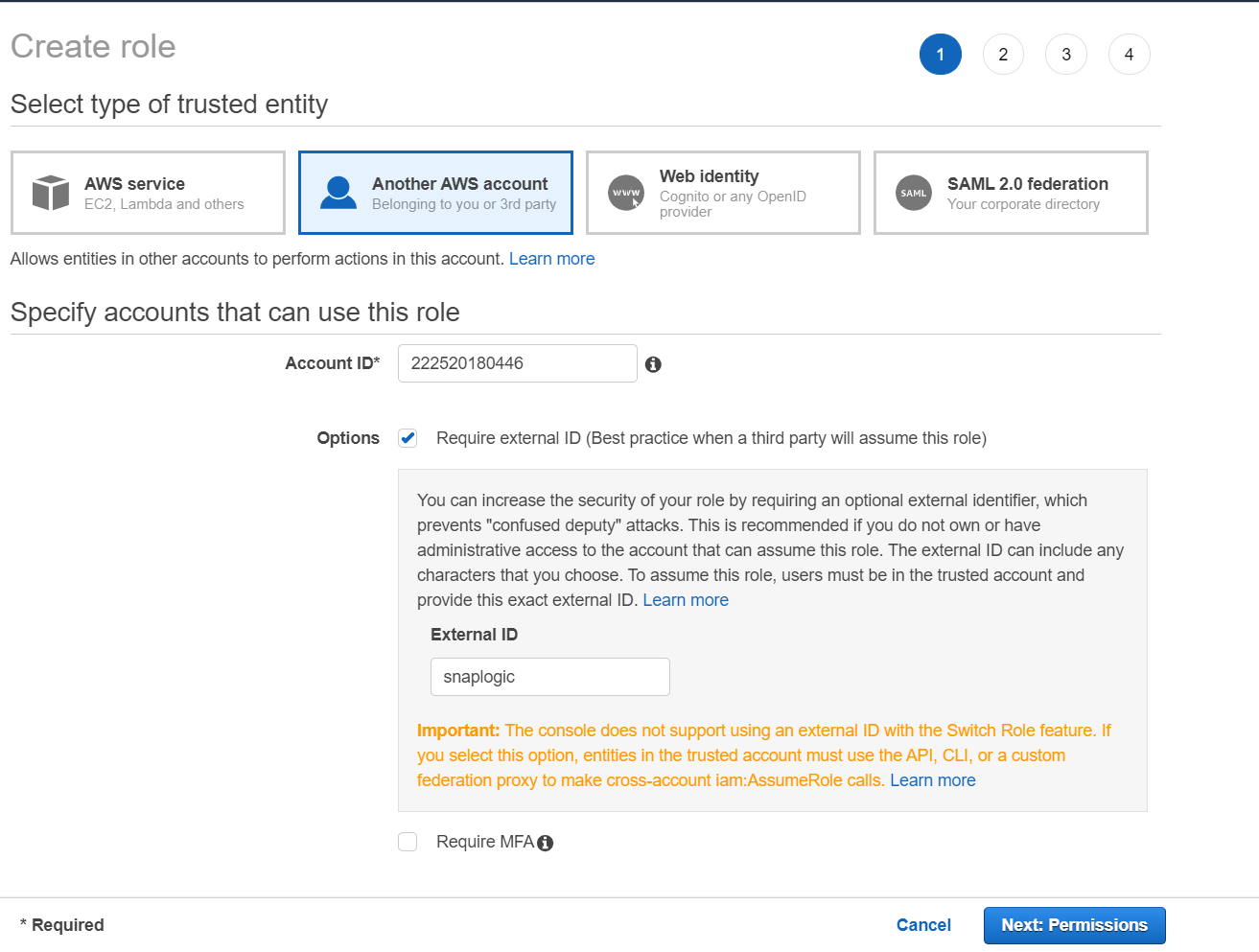Image resolution: width=1259 pixels, height=952 pixels.
Task: Click the info icon next to Require MFA
Action: click(x=545, y=842)
